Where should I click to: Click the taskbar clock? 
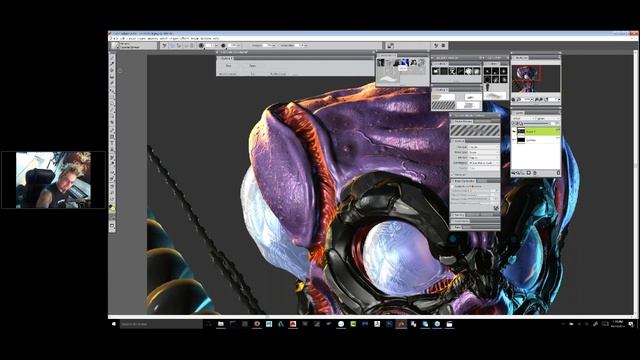click(617, 324)
